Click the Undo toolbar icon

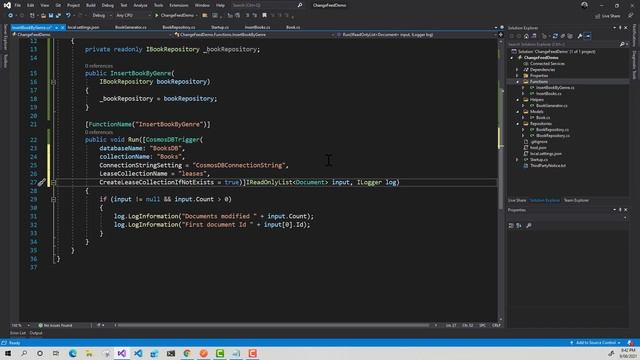click(x=68, y=16)
